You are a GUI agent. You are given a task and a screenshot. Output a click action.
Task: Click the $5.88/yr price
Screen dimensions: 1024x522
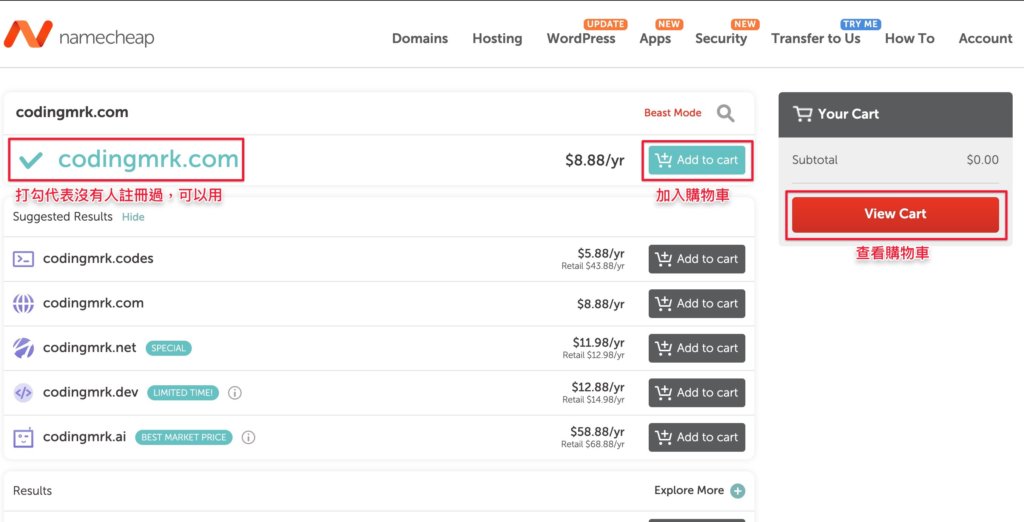tap(601, 253)
